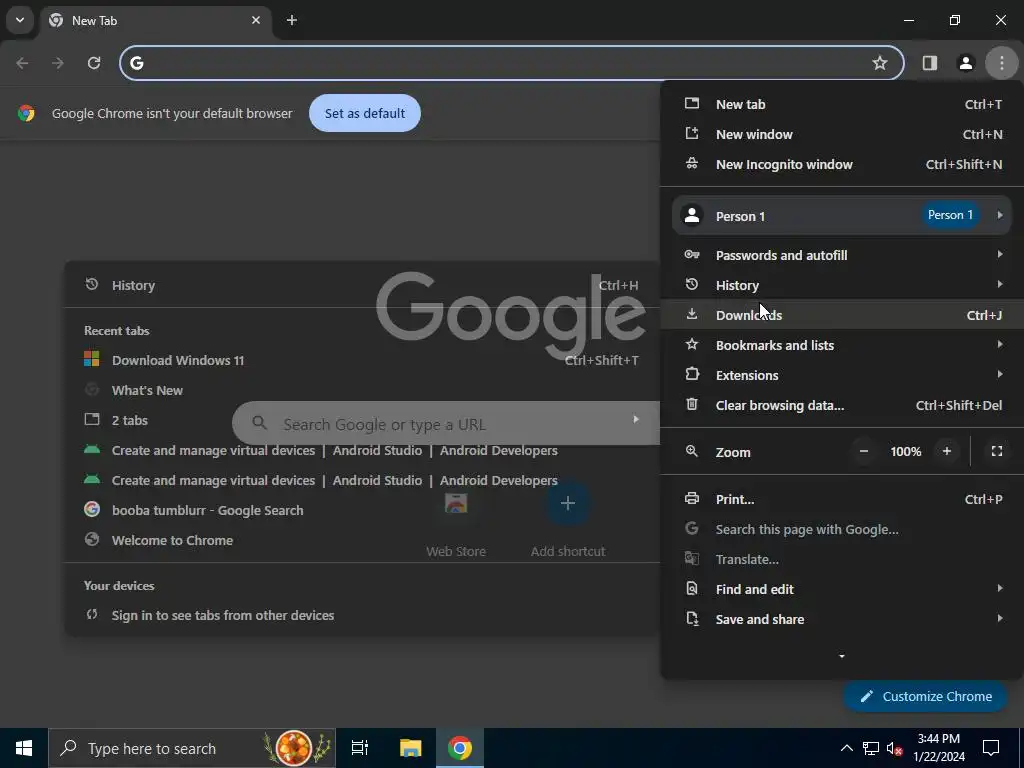Open the tab search dropdown arrow
Image resolution: width=1024 pixels, height=768 pixels.
[x=20, y=20]
